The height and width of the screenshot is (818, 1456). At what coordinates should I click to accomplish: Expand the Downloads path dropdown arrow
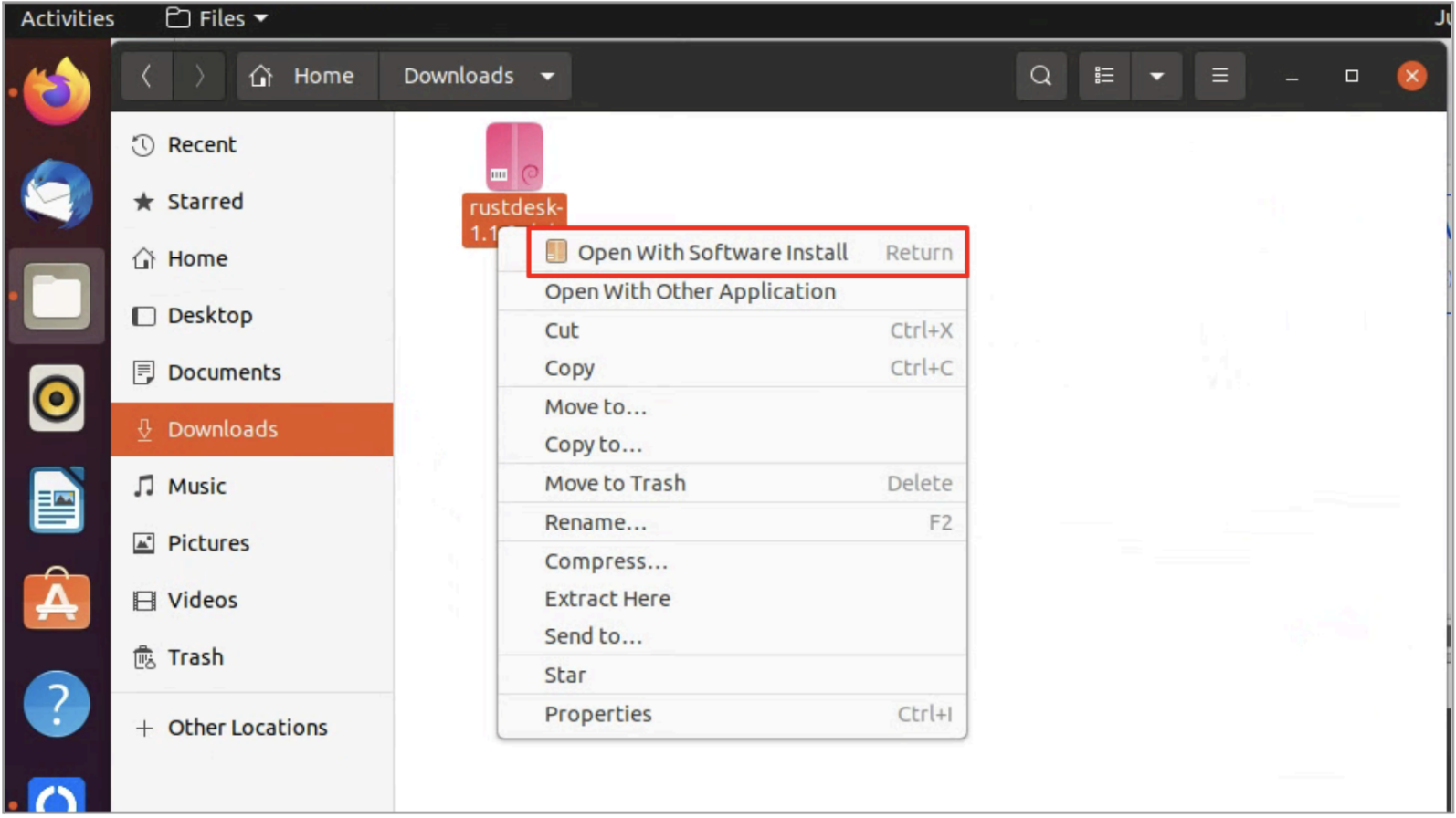547,76
